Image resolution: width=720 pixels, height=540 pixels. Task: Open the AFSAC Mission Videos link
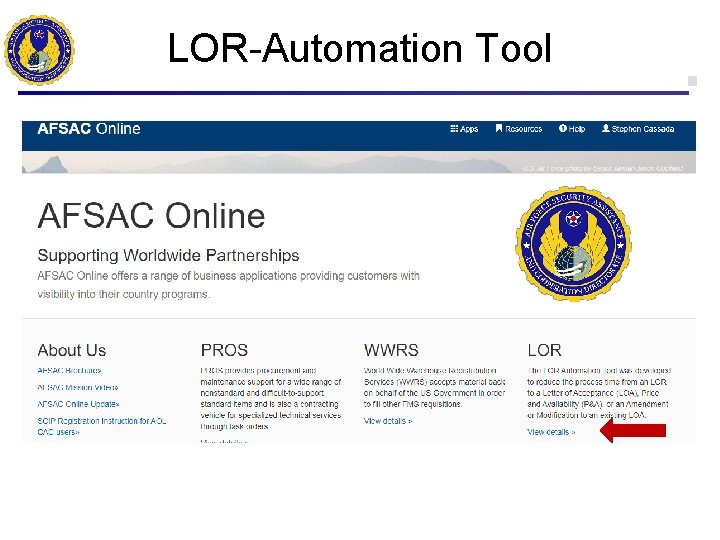click(x=78, y=388)
